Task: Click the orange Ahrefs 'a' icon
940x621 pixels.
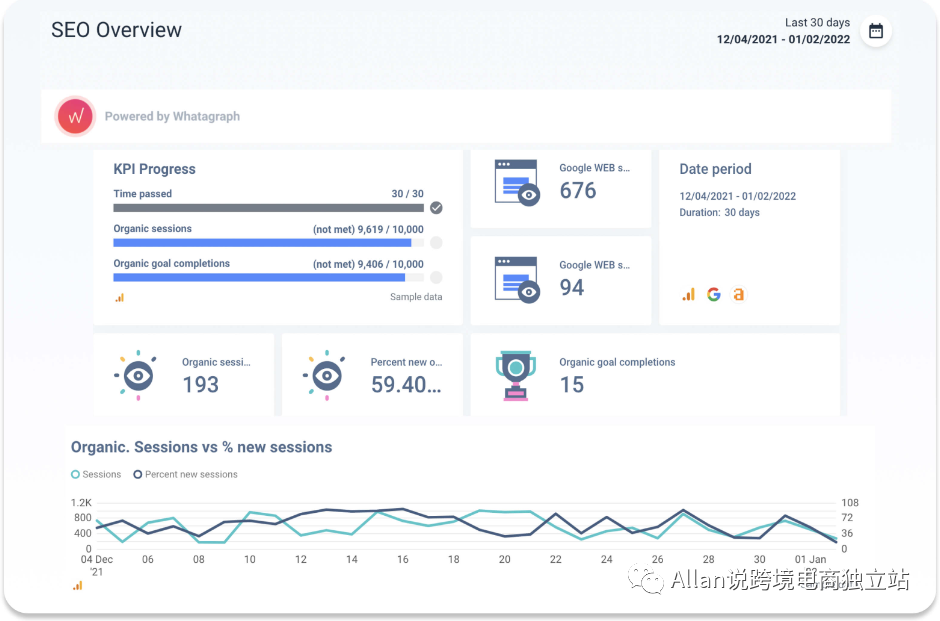Action: 739,294
